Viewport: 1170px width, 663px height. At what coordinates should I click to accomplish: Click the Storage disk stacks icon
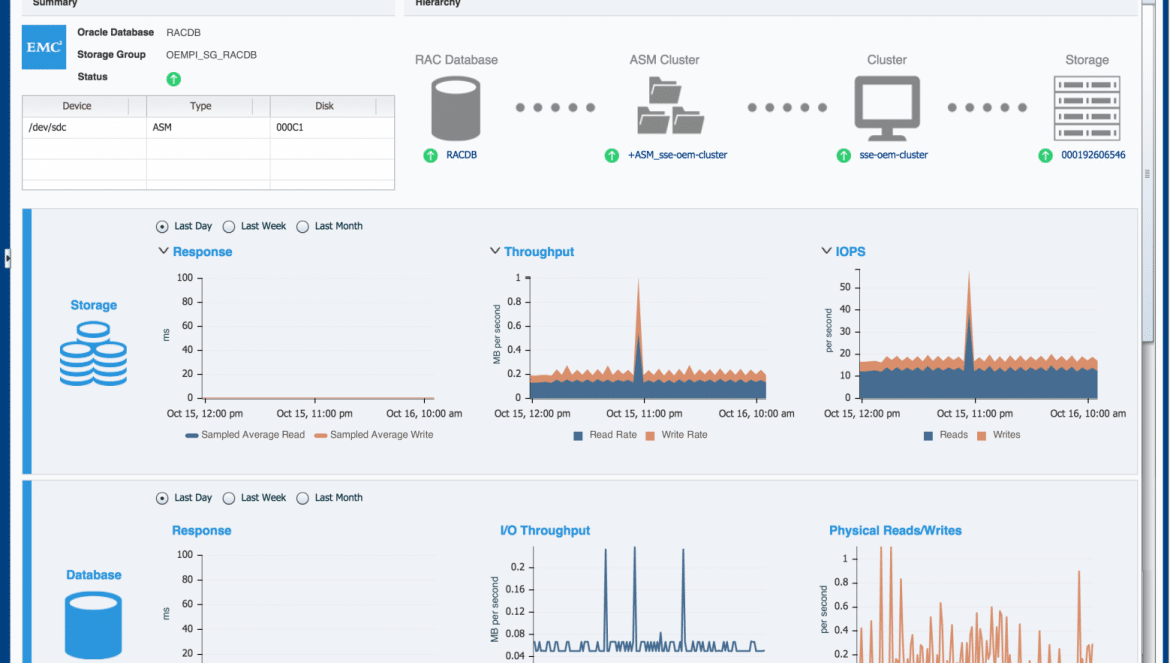pos(93,354)
